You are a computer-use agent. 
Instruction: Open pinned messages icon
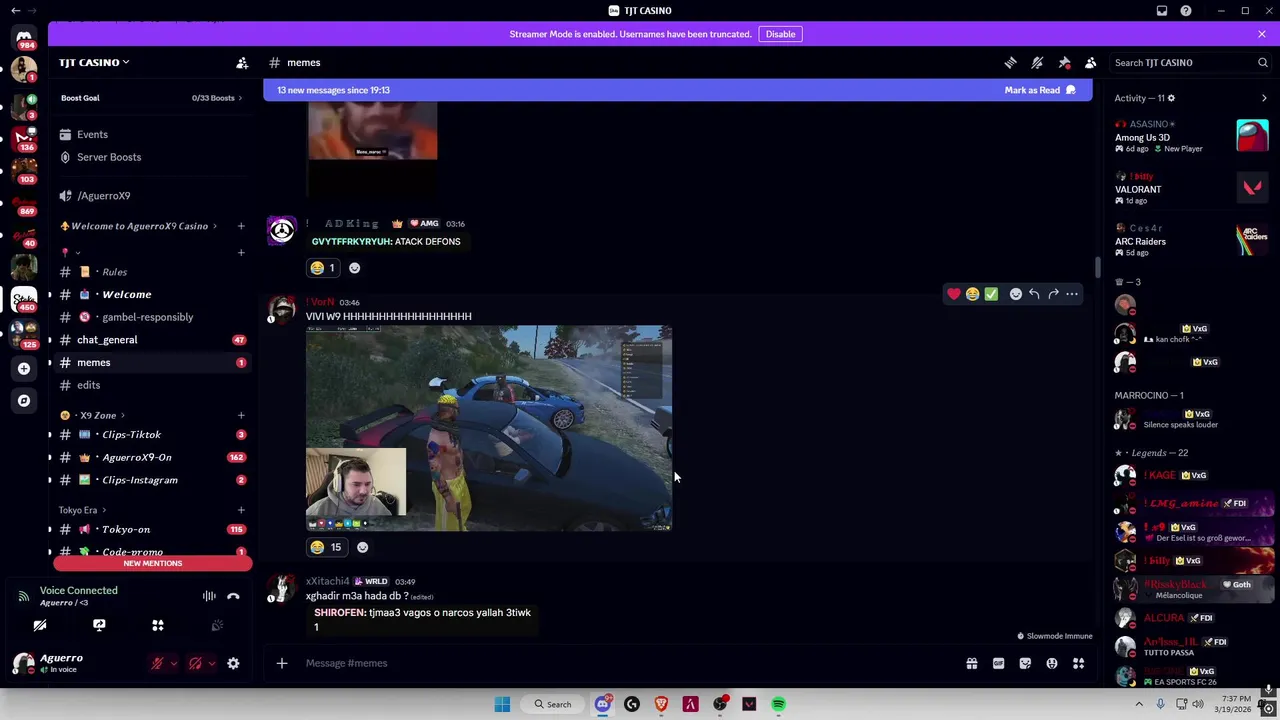[x=1064, y=63]
